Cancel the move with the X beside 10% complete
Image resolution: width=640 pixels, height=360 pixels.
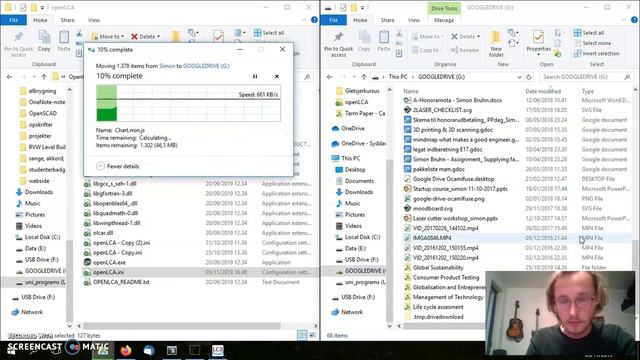[277, 76]
